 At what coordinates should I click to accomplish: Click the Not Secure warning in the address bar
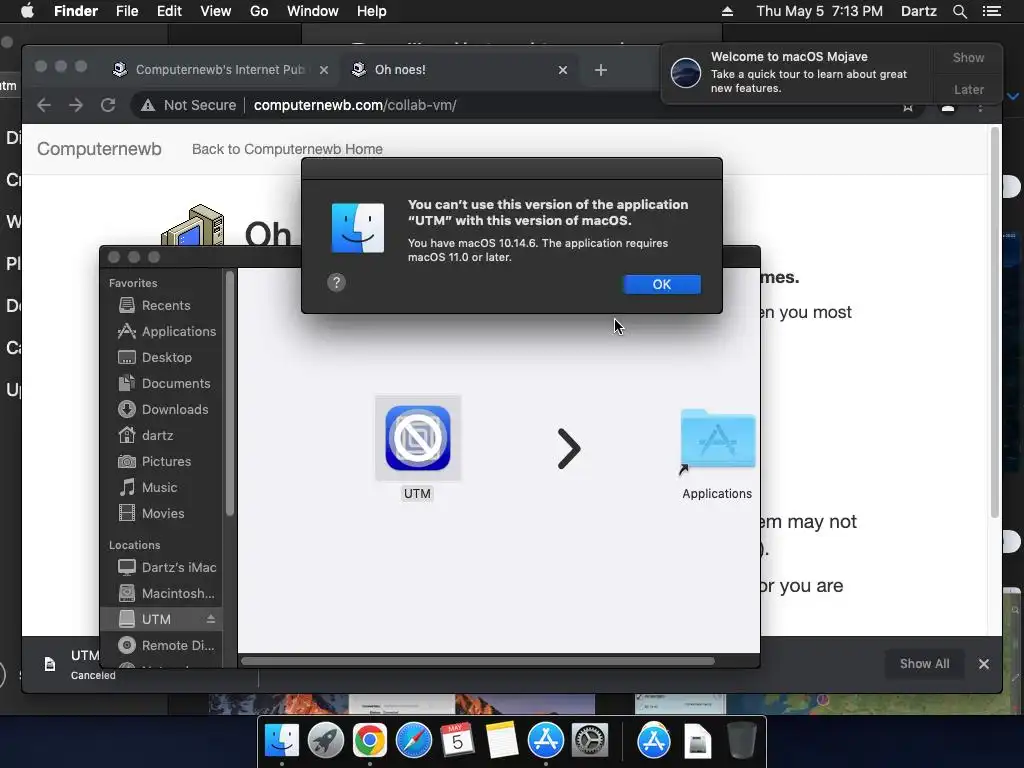click(189, 105)
